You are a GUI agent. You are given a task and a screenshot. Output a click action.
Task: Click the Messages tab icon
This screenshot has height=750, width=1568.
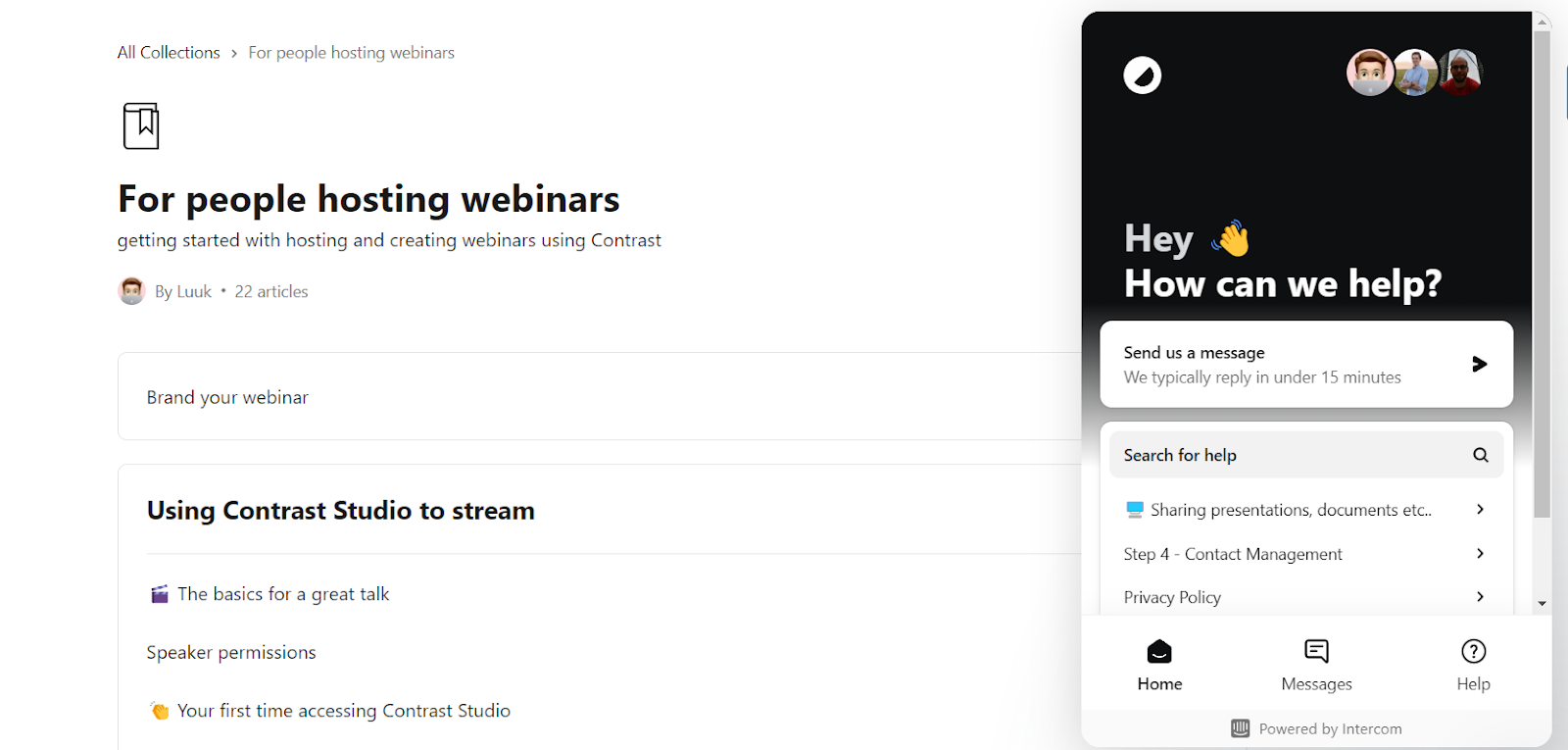coord(1316,651)
